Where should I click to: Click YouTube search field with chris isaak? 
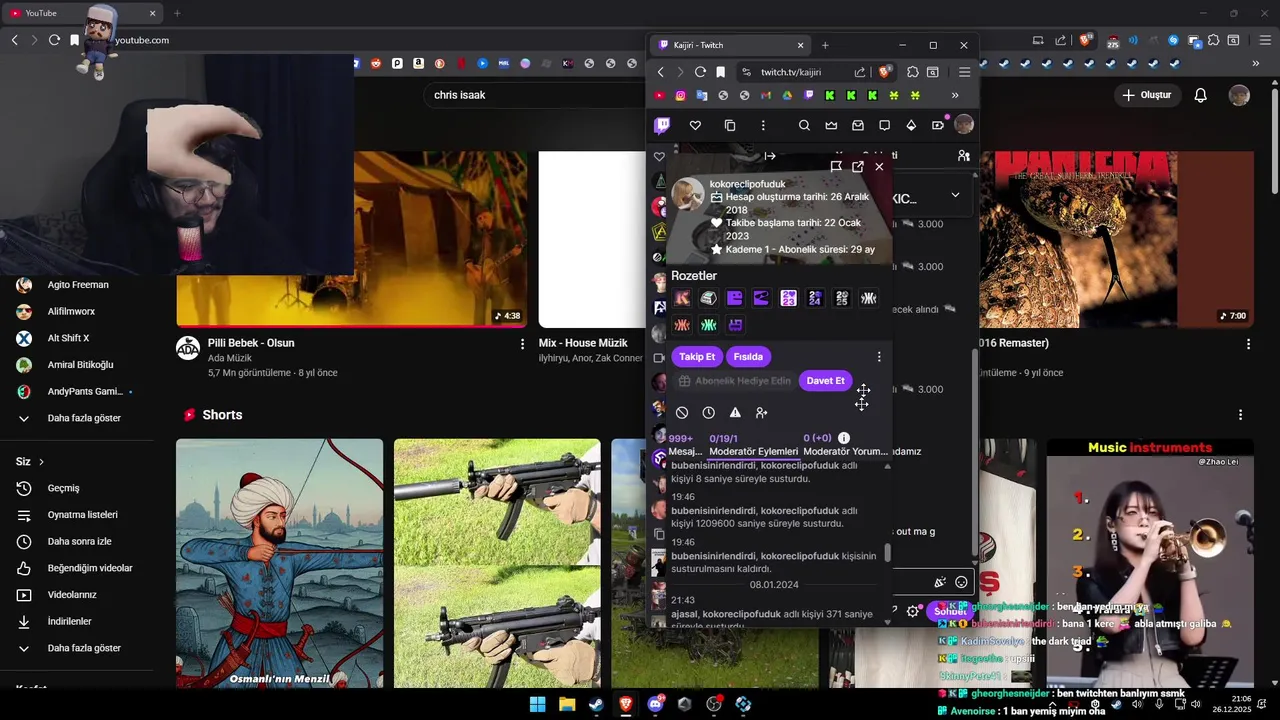click(x=535, y=95)
